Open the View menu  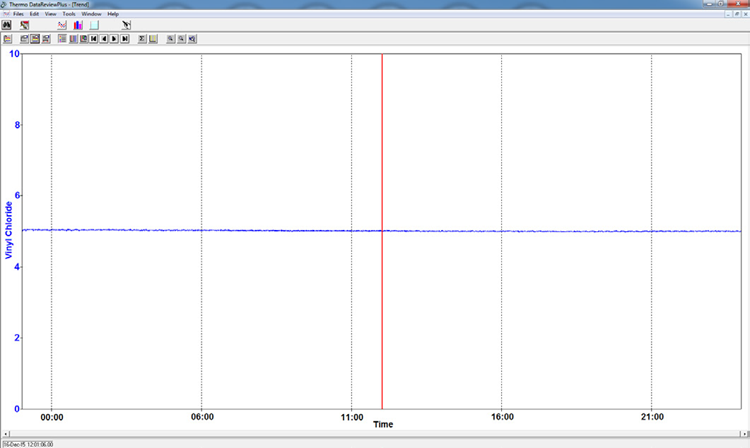coord(50,14)
